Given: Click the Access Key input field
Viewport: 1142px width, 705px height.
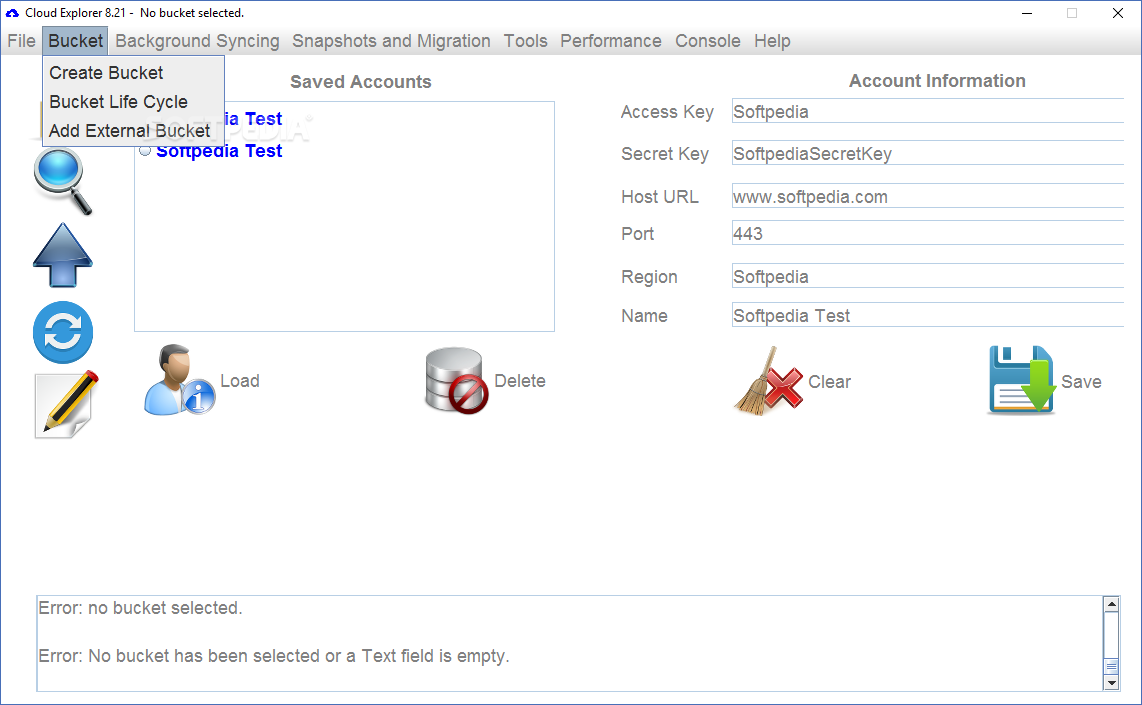Looking at the screenshot, I should pos(928,111).
